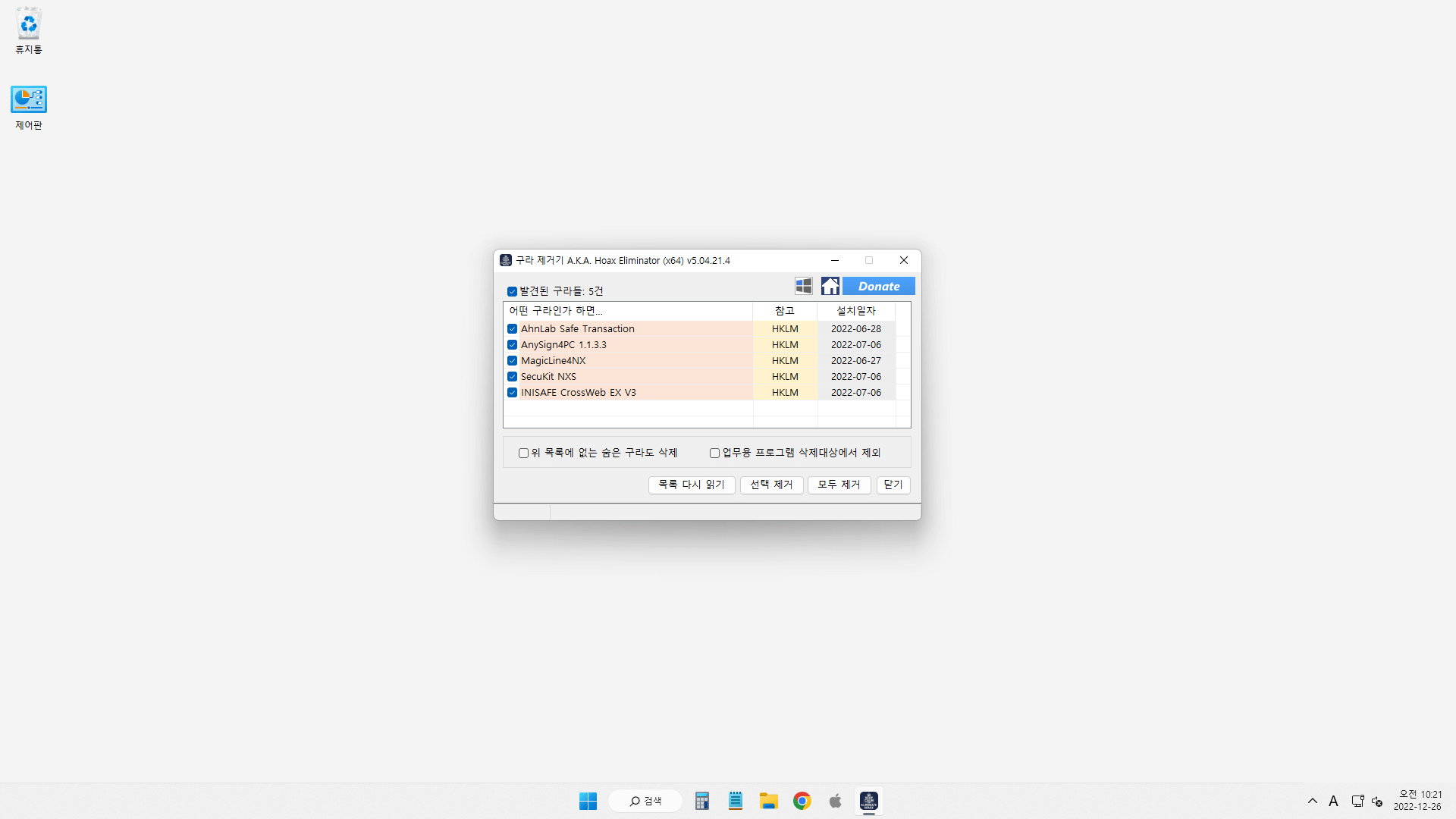
Task: Toggle the 발견된 구라들 select-all checkbox
Action: [513, 291]
